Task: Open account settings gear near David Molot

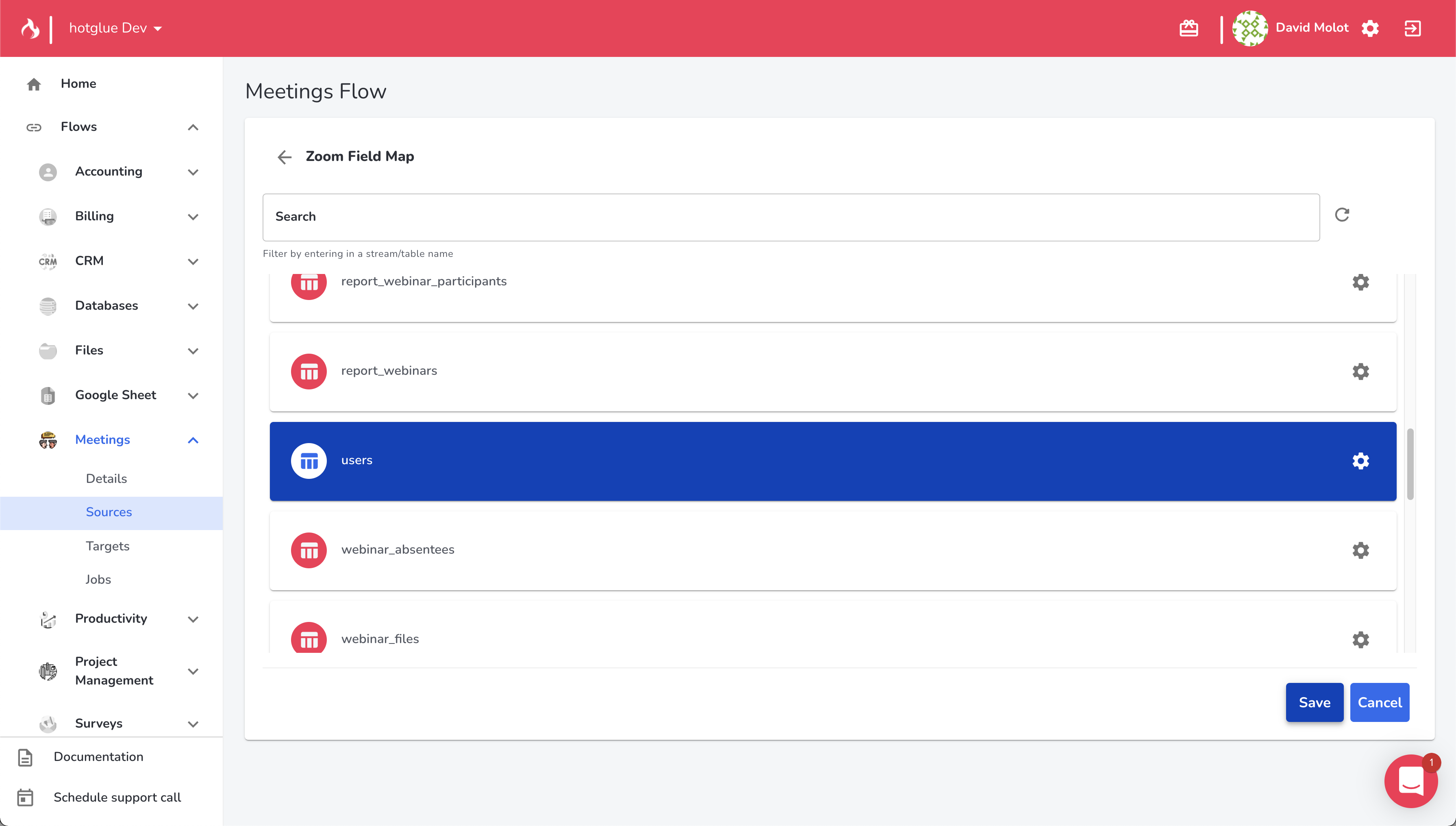Action: coord(1370,28)
